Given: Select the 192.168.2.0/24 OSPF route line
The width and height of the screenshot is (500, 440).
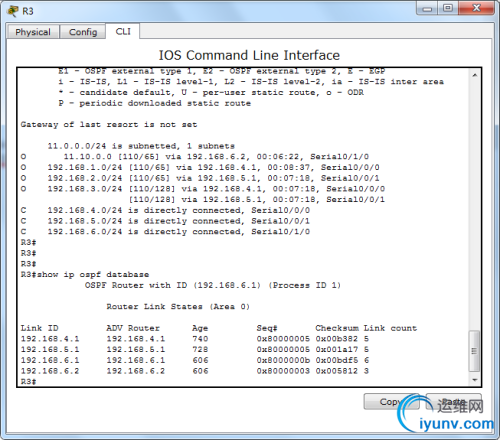Looking at the screenshot, I should click(200, 178).
